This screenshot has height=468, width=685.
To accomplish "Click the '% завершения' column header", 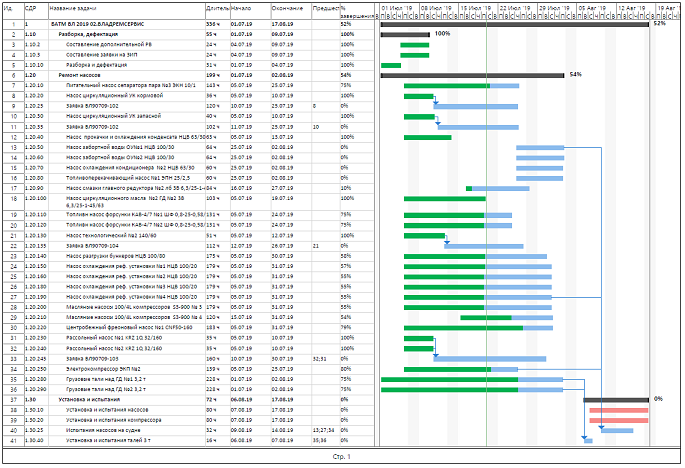I will click(357, 11).
